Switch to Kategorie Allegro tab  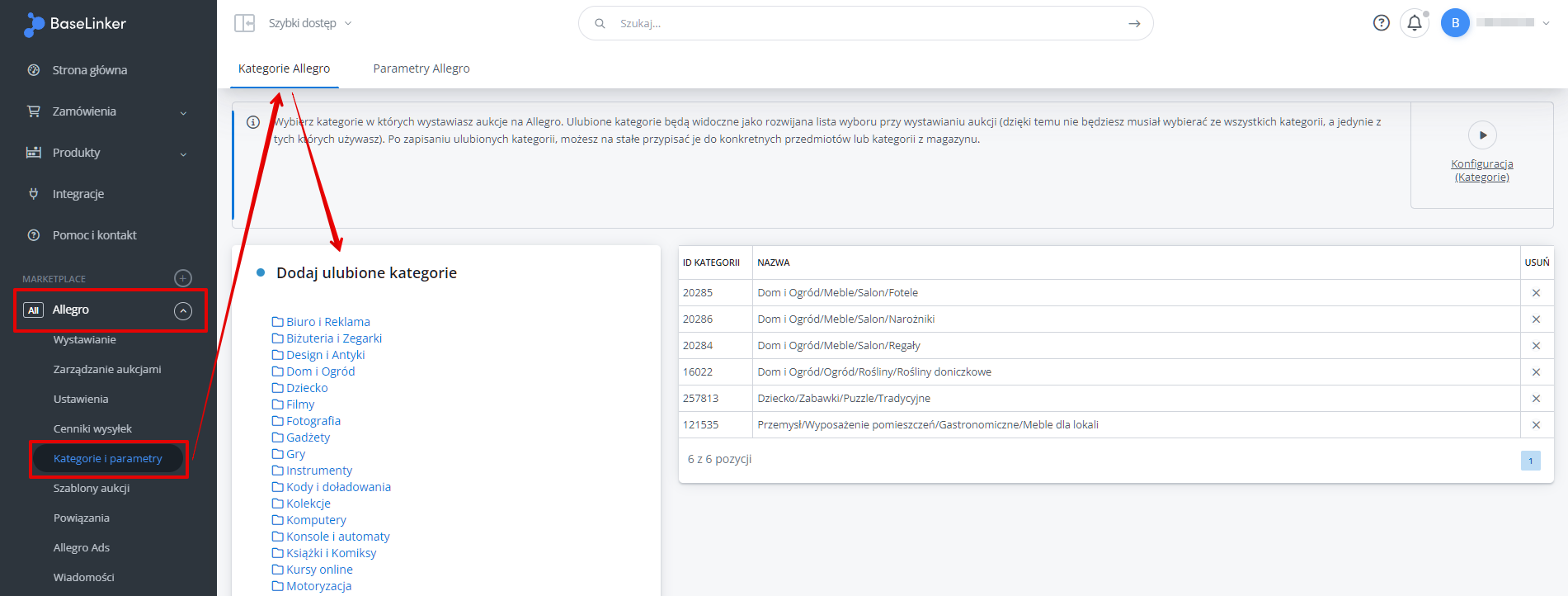point(284,69)
